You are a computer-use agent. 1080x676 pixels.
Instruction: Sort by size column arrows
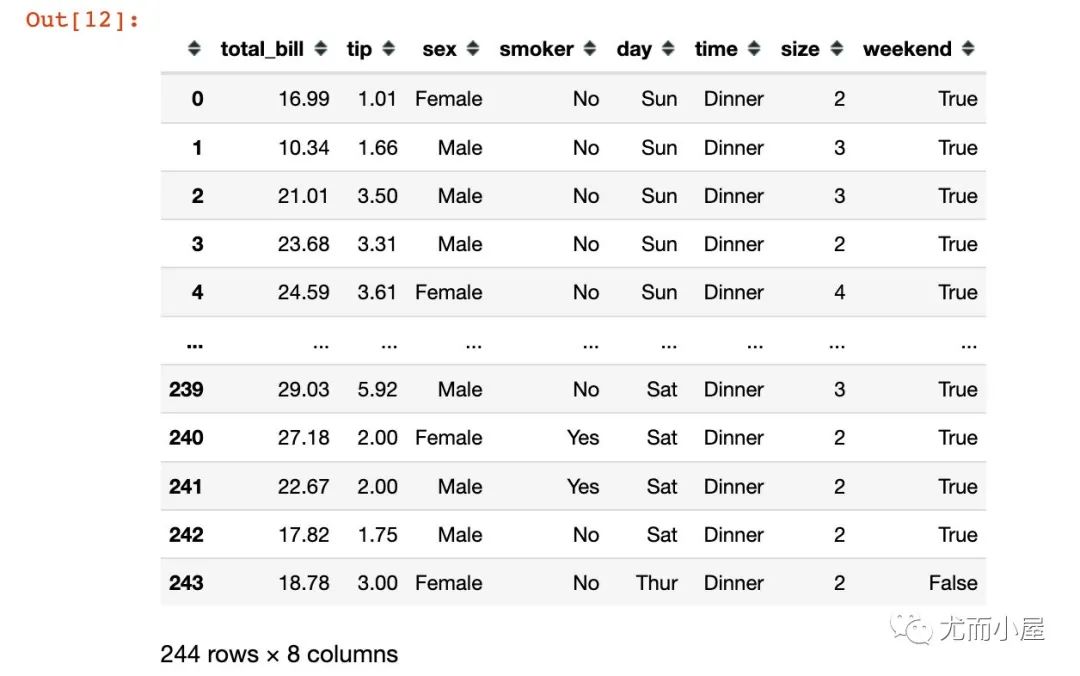tap(837, 48)
